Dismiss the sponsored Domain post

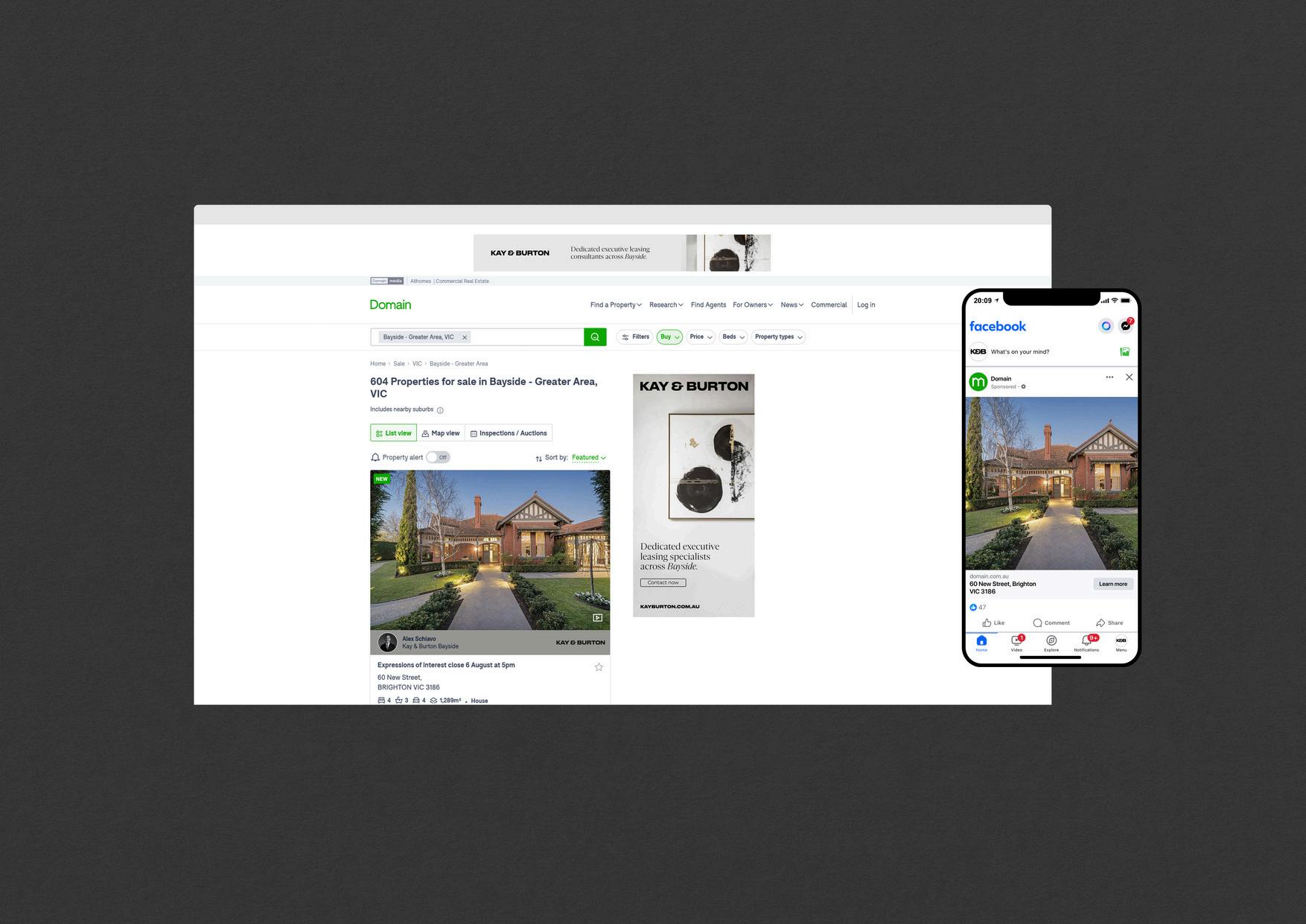point(1129,377)
